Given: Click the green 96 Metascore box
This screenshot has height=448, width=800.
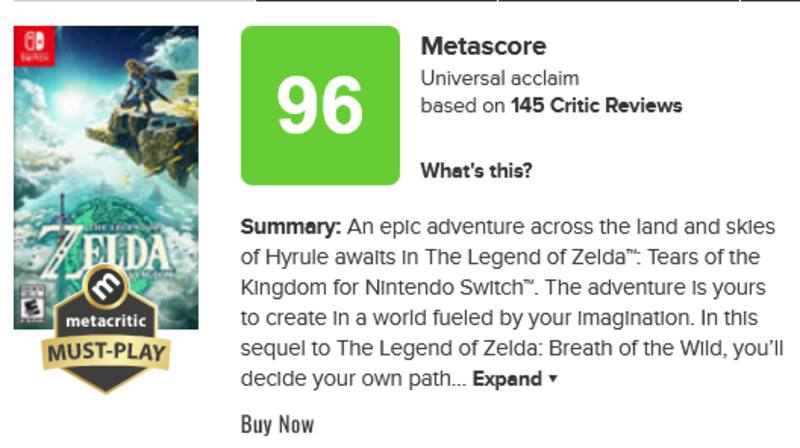Looking at the screenshot, I should [x=320, y=105].
